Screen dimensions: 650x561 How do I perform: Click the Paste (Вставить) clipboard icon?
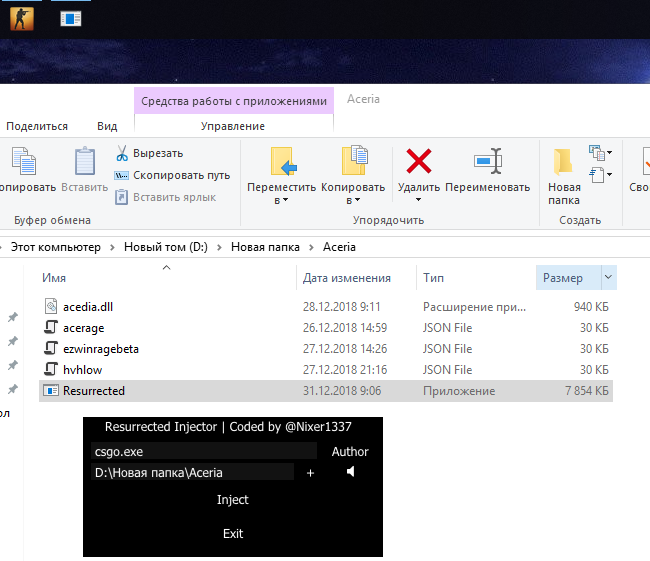(x=85, y=161)
